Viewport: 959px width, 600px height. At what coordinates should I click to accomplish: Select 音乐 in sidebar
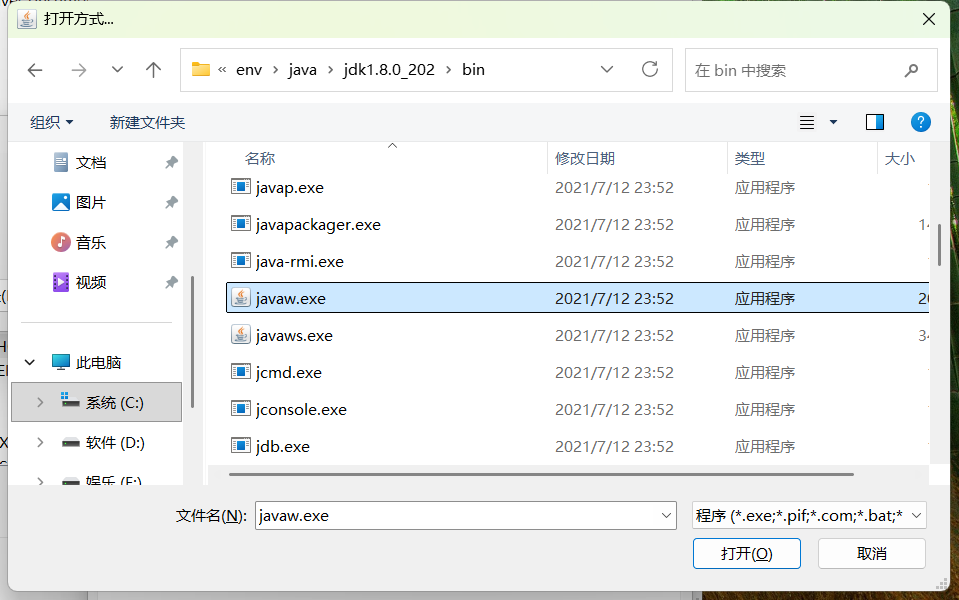(x=91, y=243)
